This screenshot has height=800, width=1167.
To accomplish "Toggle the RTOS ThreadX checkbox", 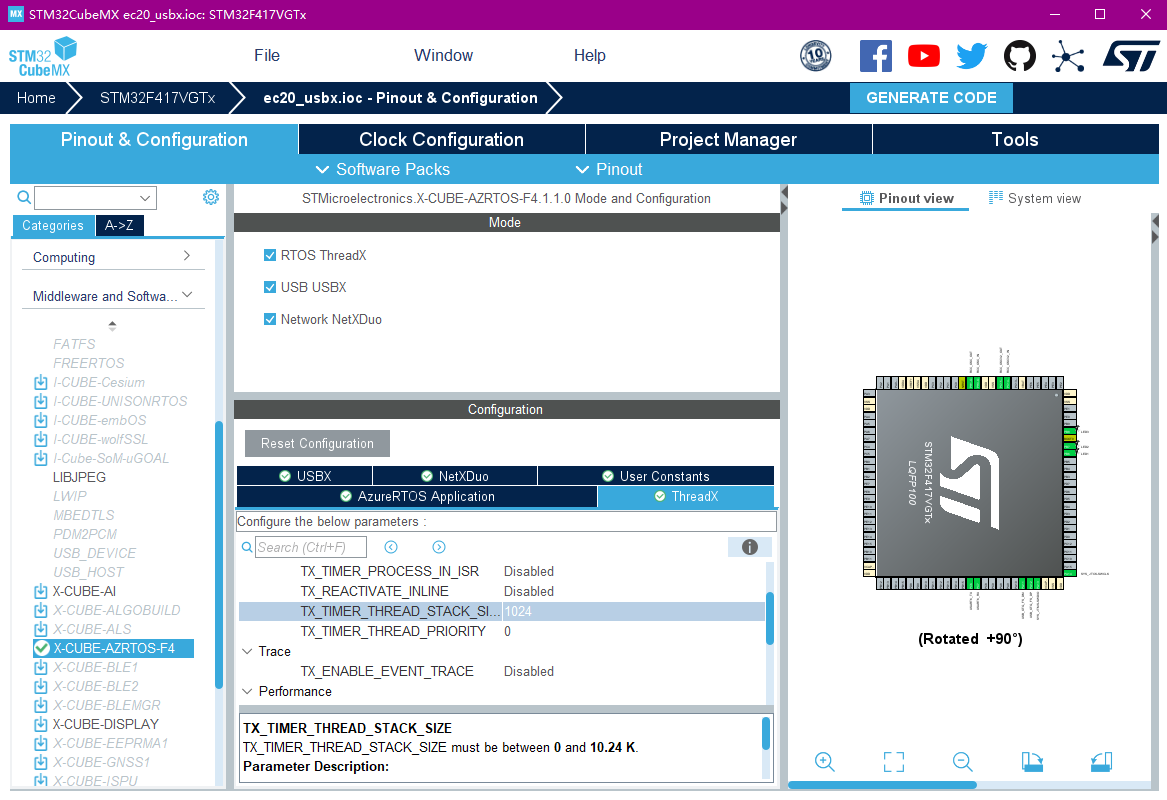I will [270, 255].
